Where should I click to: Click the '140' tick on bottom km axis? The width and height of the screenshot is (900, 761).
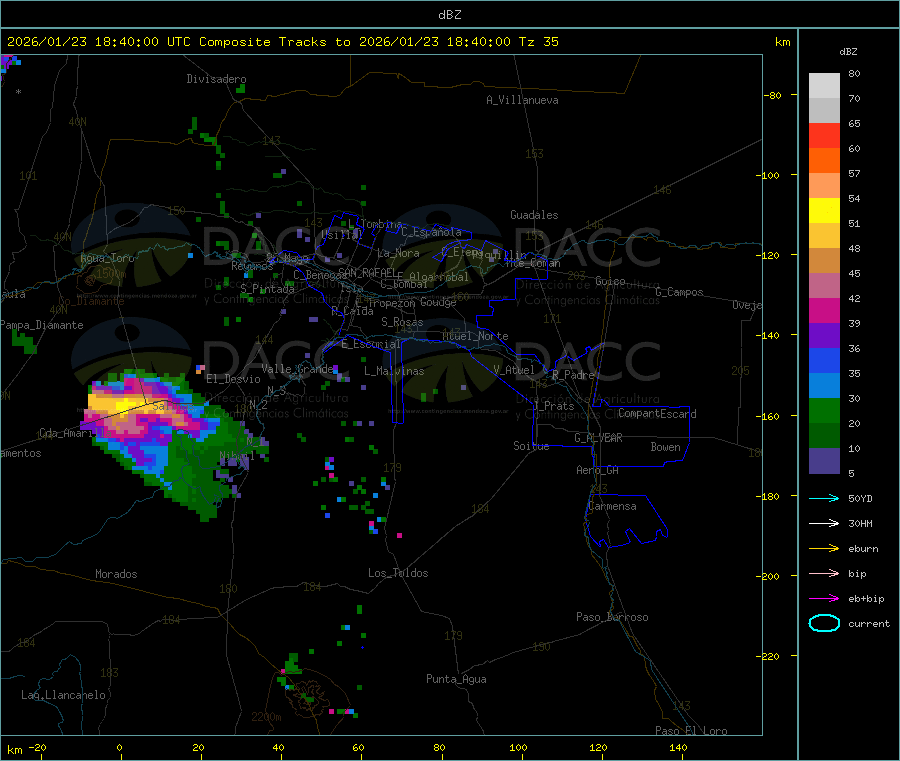click(678, 747)
